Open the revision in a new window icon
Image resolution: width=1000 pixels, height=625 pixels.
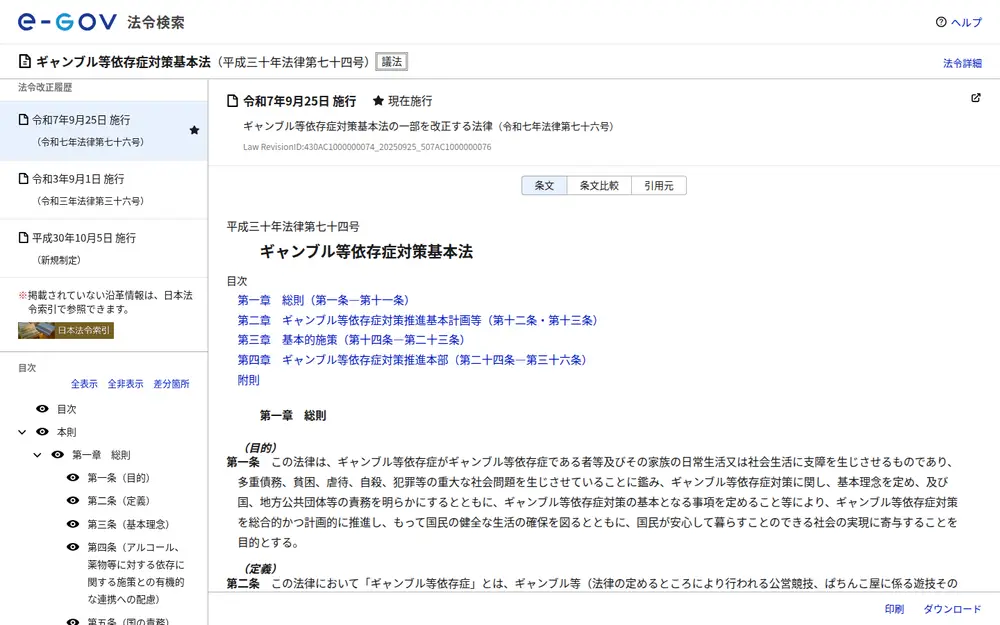(976, 98)
